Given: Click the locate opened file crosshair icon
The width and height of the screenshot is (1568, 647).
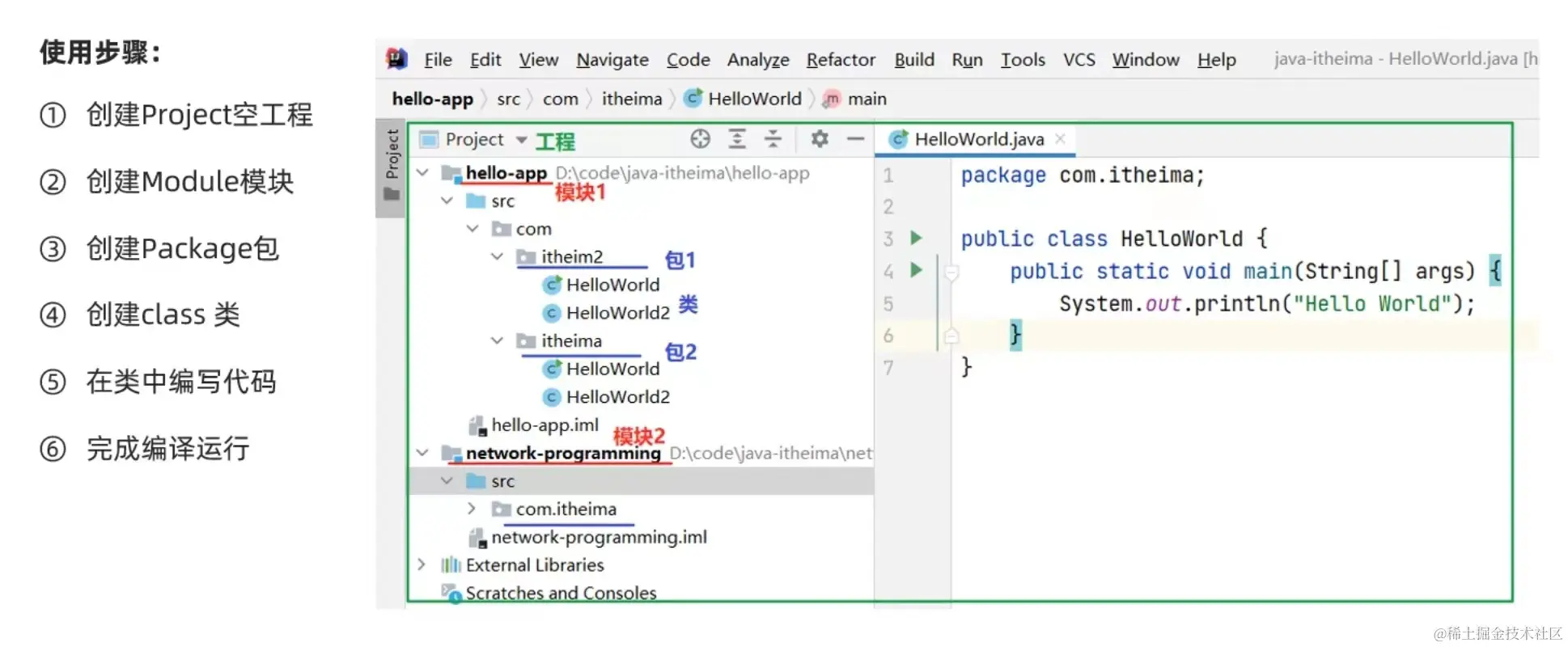Looking at the screenshot, I should pyautogui.click(x=701, y=139).
